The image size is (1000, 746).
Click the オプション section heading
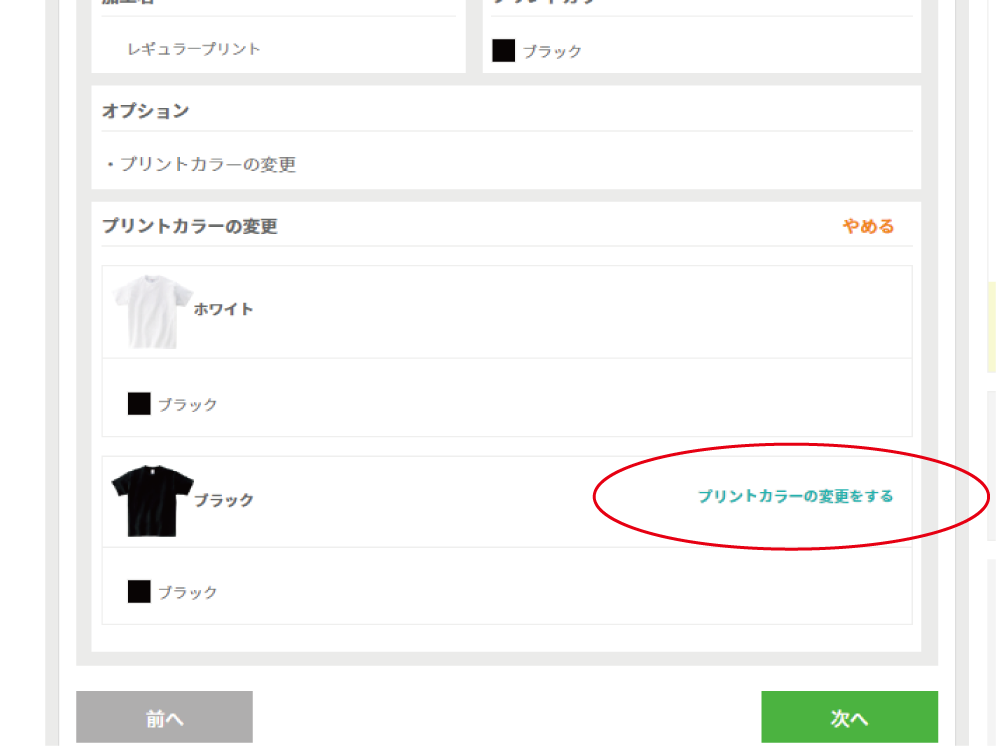pos(144,111)
